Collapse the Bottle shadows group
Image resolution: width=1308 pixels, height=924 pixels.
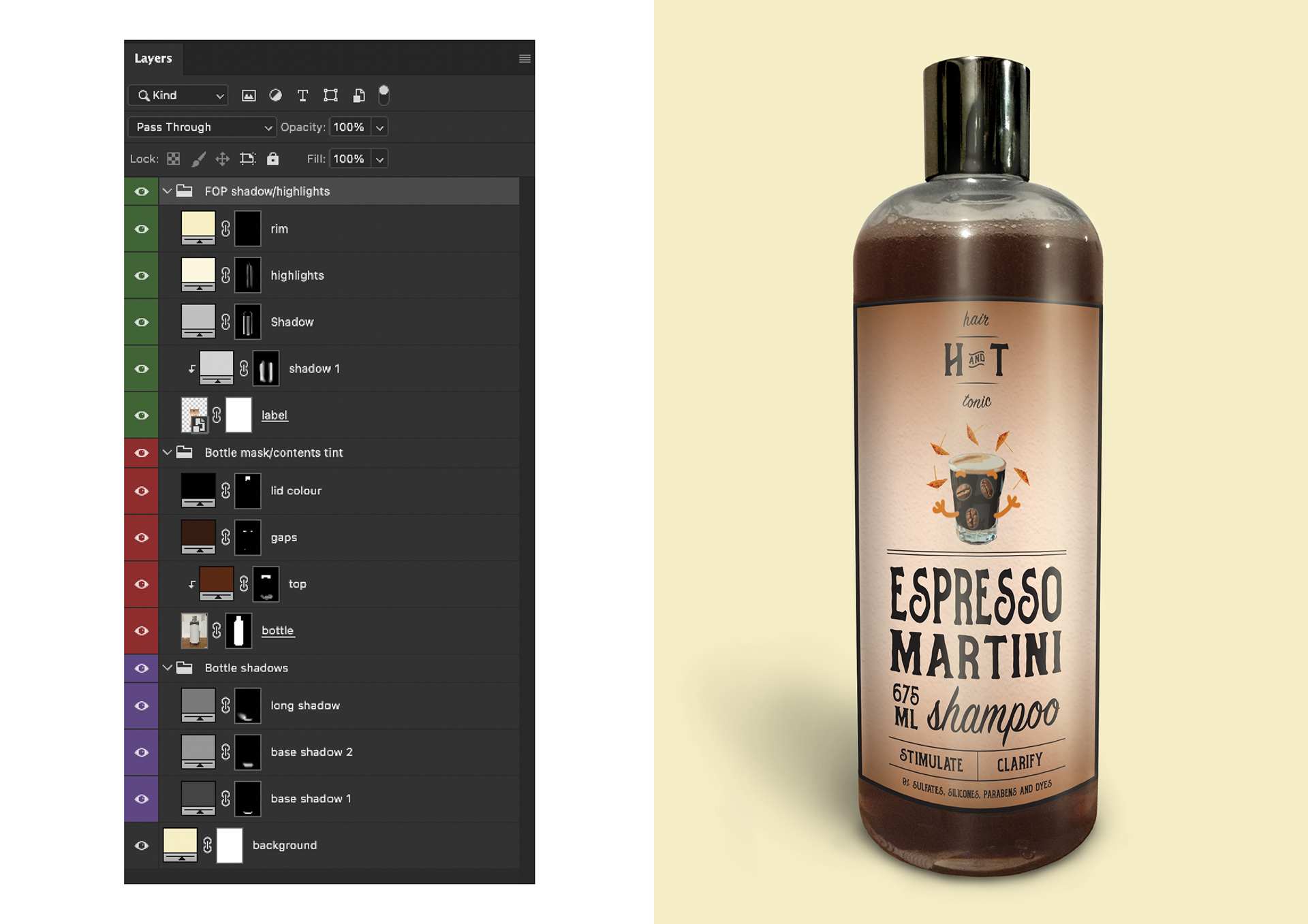(167, 668)
